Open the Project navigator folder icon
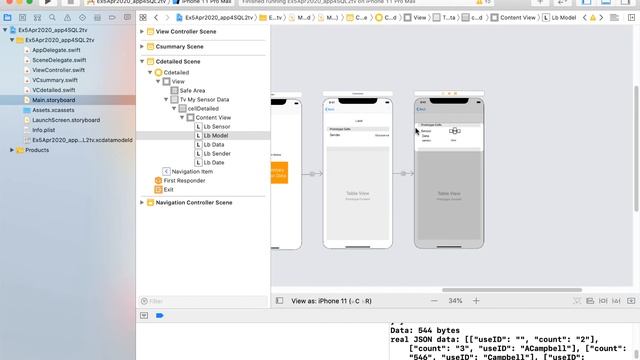 point(7,18)
